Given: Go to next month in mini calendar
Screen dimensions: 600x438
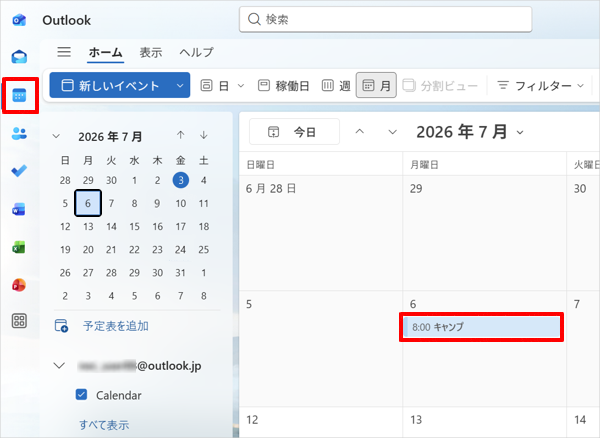Looking at the screenshot, I should click(x=204, y=135).
